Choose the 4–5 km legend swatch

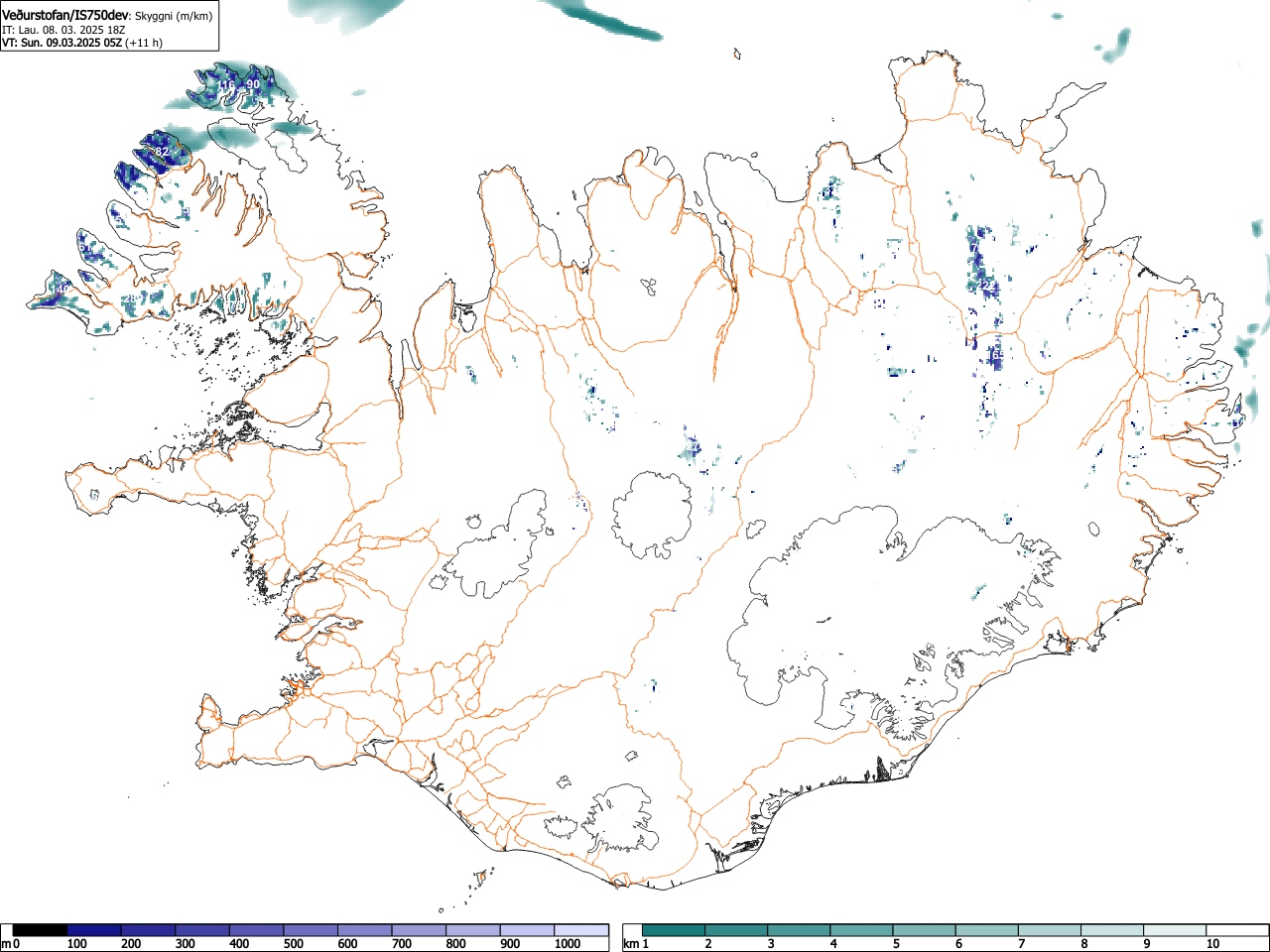click(861, 930)
